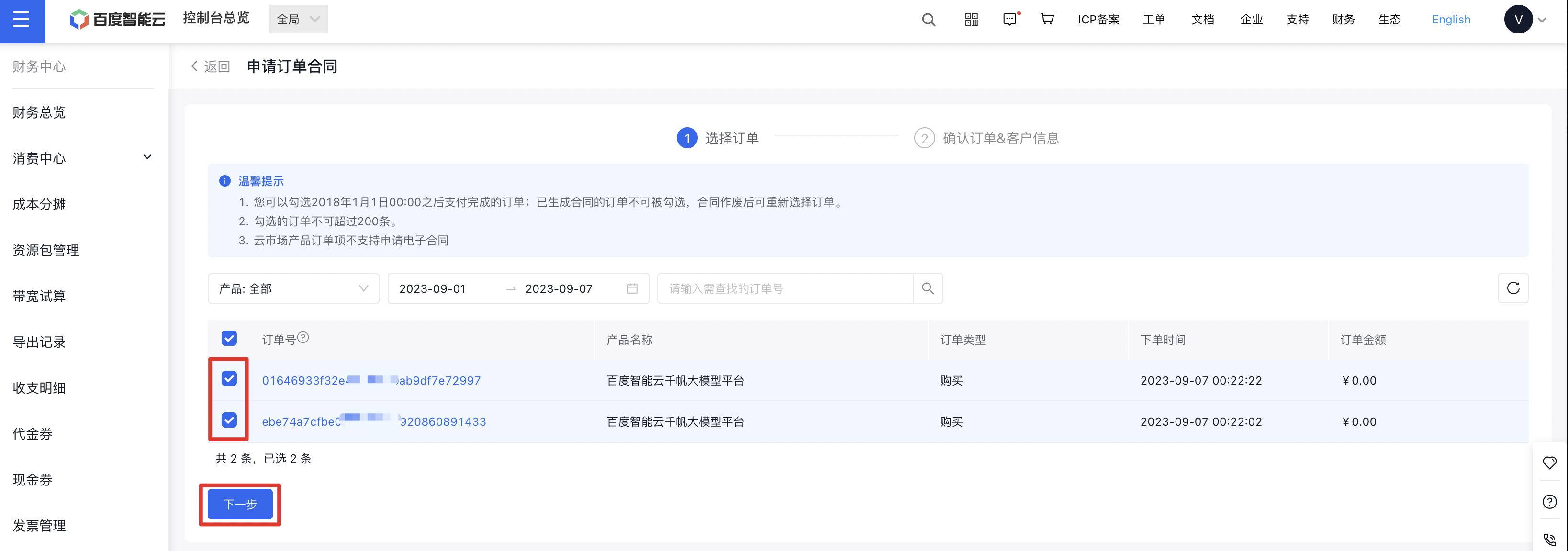Click timestamp 2023-09-07 00:22:22
This screenshot has height=551, width=1568.
point(1201,381)
